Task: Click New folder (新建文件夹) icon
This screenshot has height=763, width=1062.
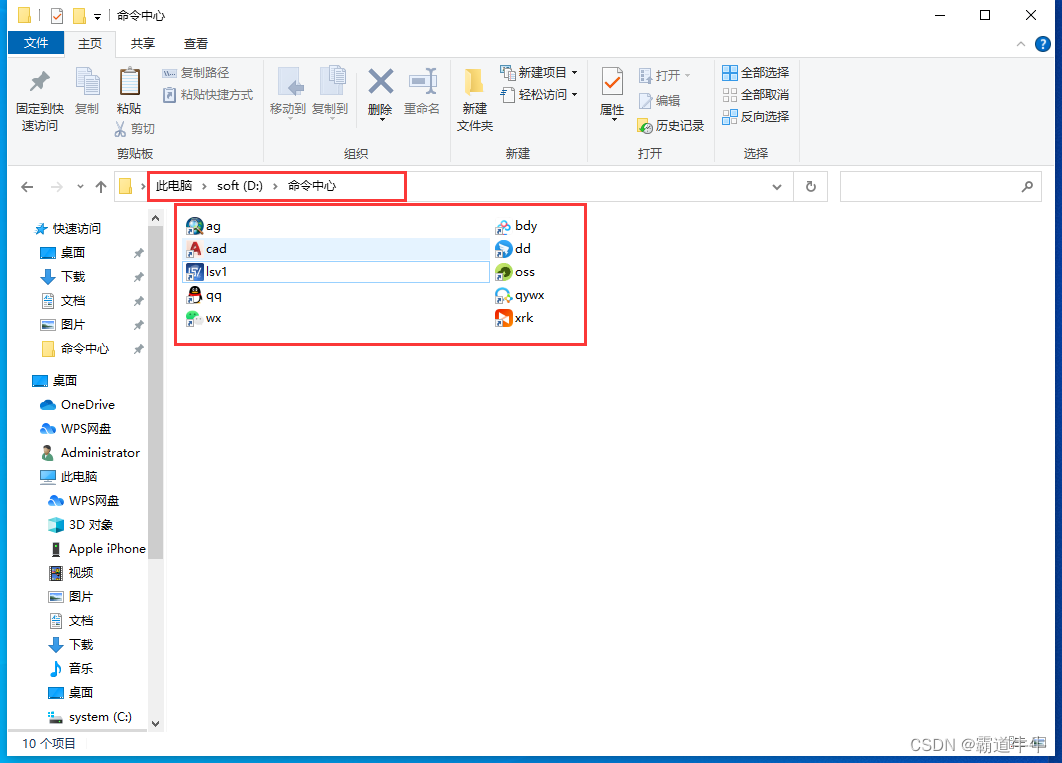Action: [474, 82]
